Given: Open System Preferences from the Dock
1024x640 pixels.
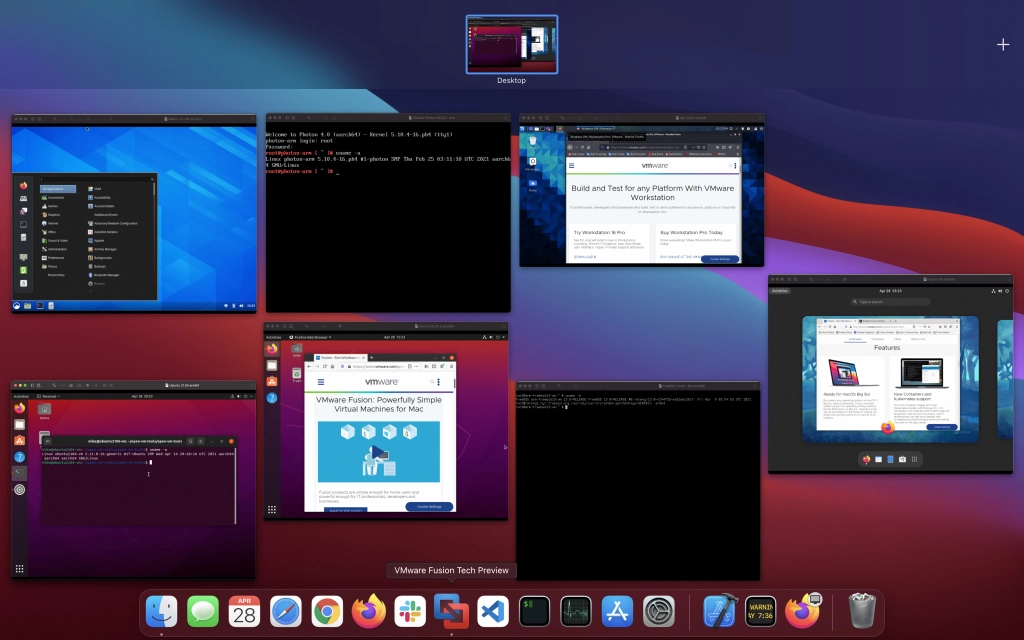Looking at the screenshot, I should tap(659, 611).
